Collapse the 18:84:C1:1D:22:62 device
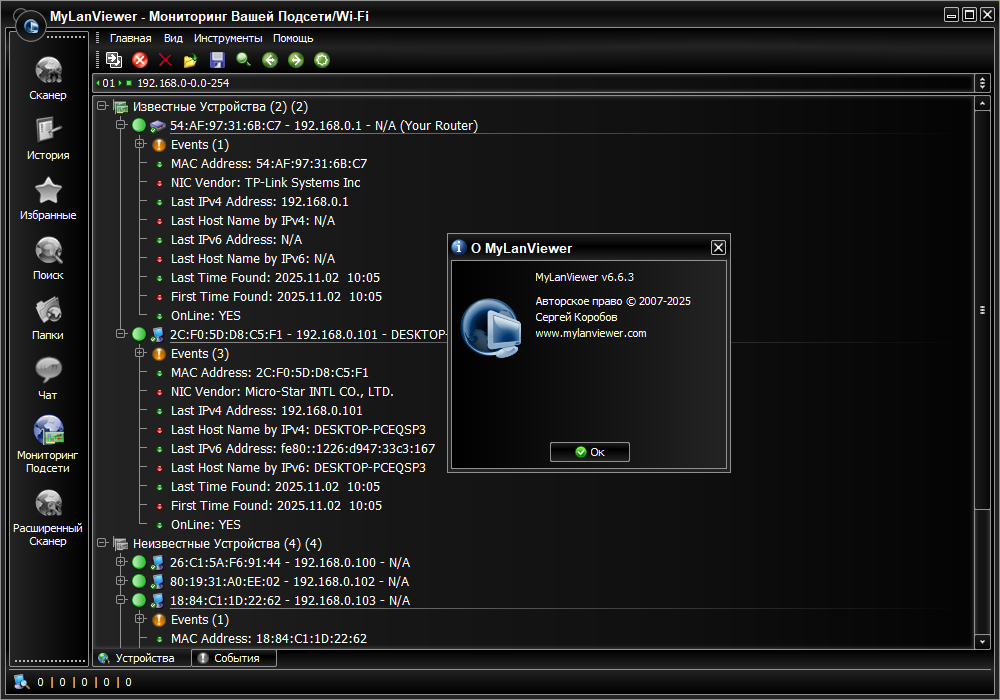The width and height of the screenshot is (1000, 700). 121,600
